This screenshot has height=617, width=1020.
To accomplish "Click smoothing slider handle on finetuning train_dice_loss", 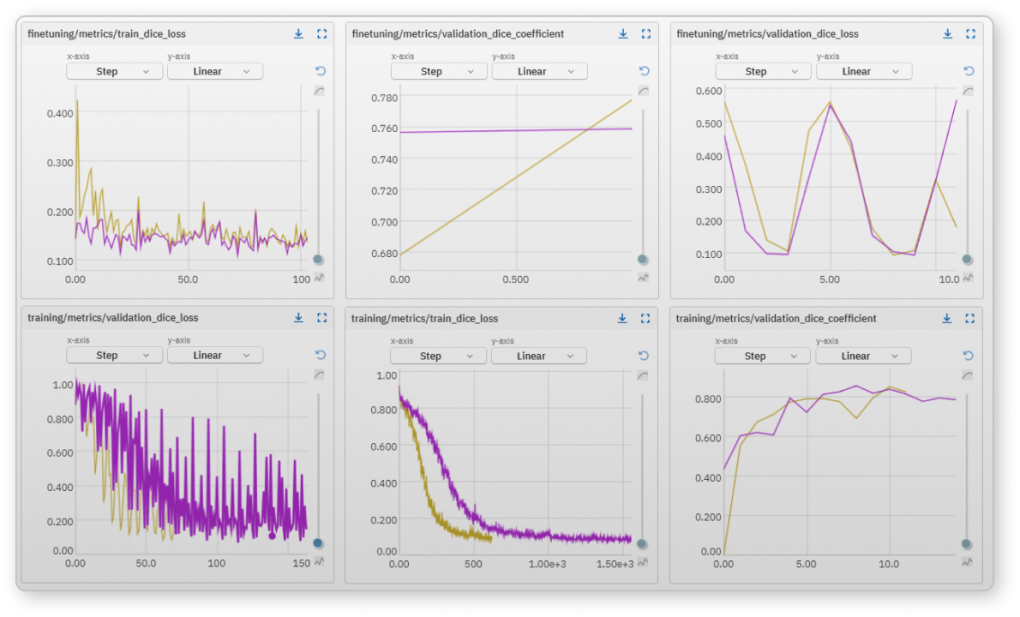I will coord(318,259).
